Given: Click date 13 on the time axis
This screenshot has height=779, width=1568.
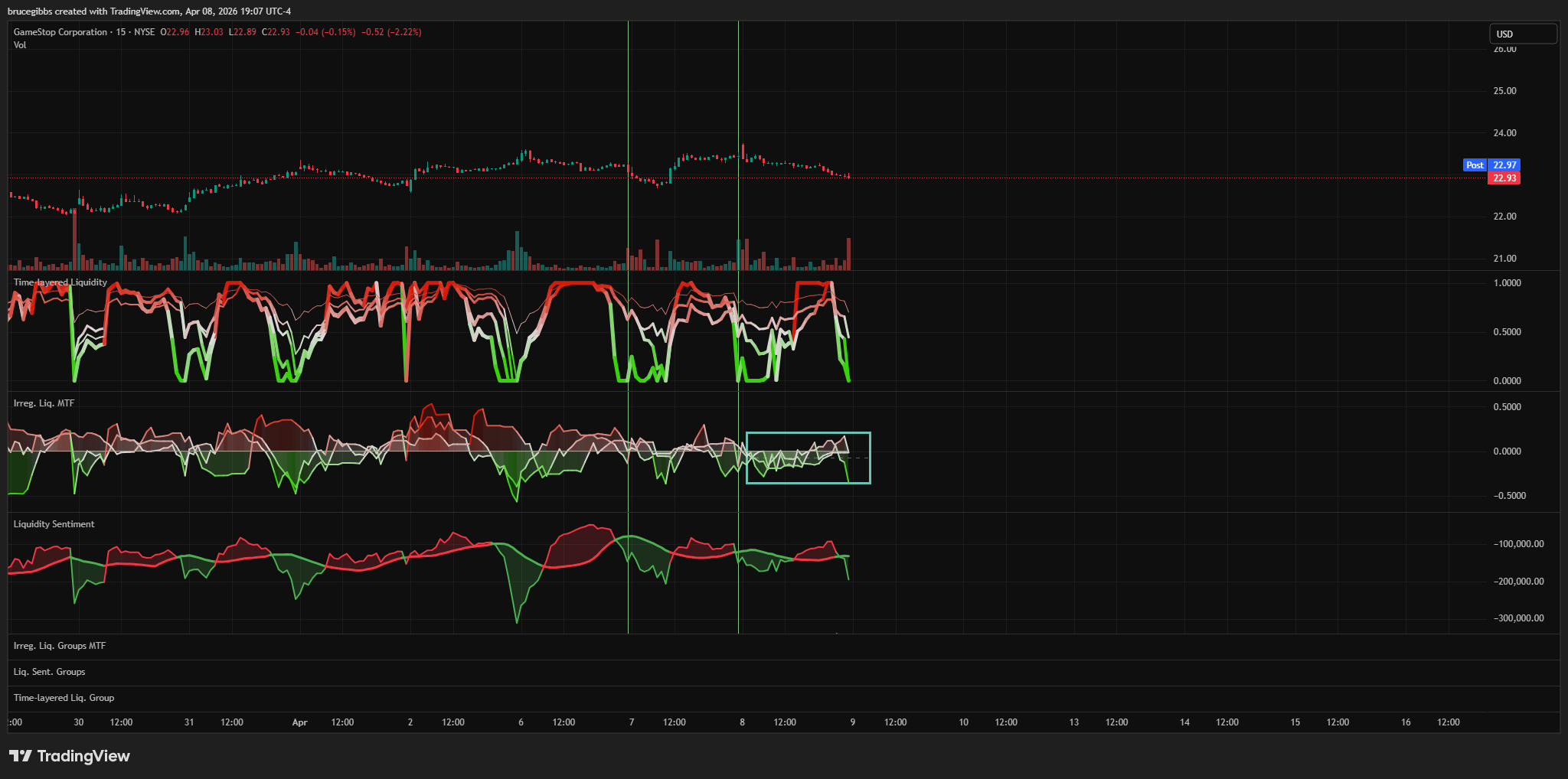Looking at the screenshot, I should click(1073, 722).
